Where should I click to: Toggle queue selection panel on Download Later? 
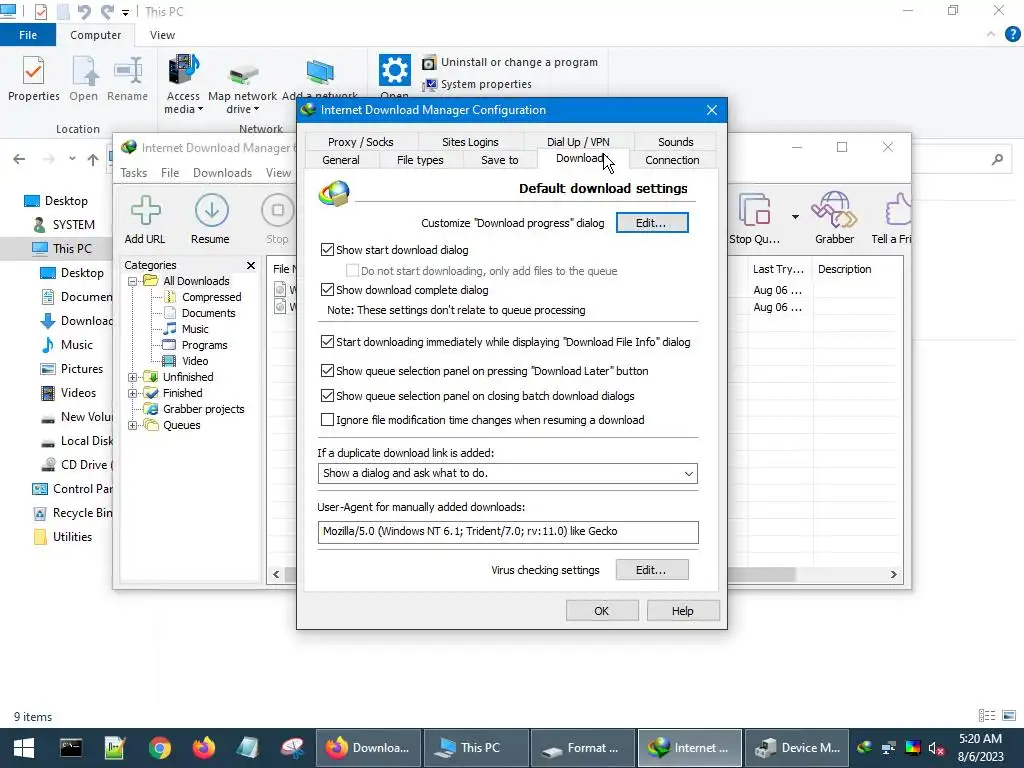pos(327,371)
